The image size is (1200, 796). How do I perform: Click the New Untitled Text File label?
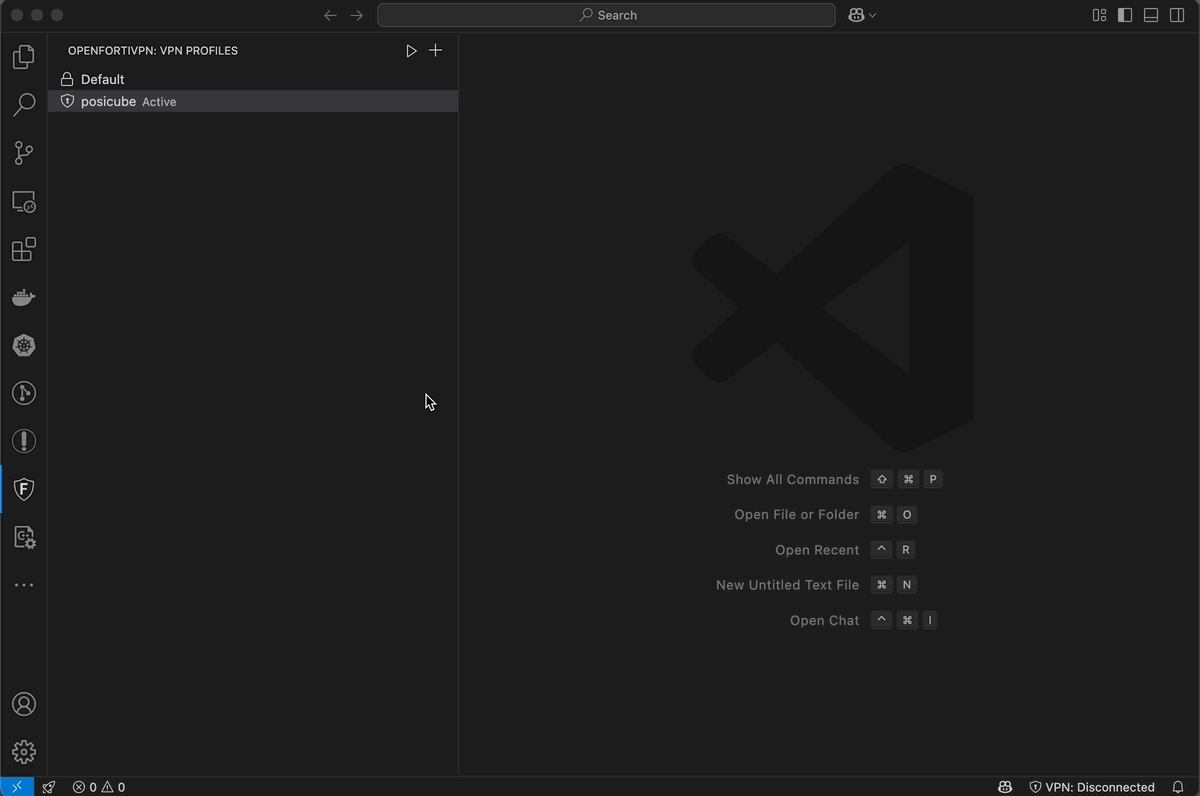[788, 585]
